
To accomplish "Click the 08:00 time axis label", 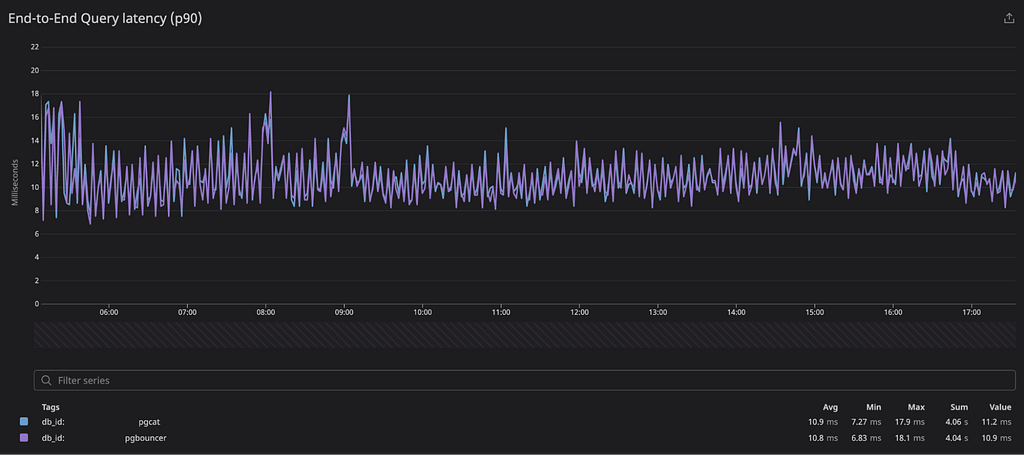I will [x=266, y=312].
